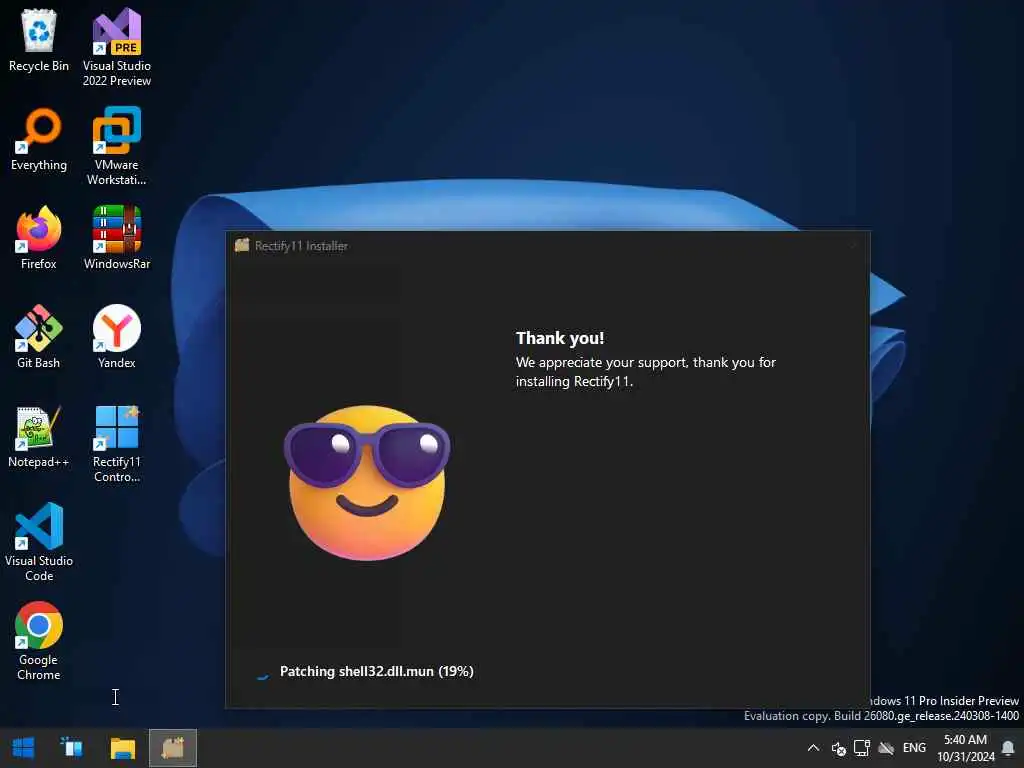Image resolution: width=1024 pixels, height=768 pixels.
Task: Open the clock showing 5:40 AM
Action: 965,748
